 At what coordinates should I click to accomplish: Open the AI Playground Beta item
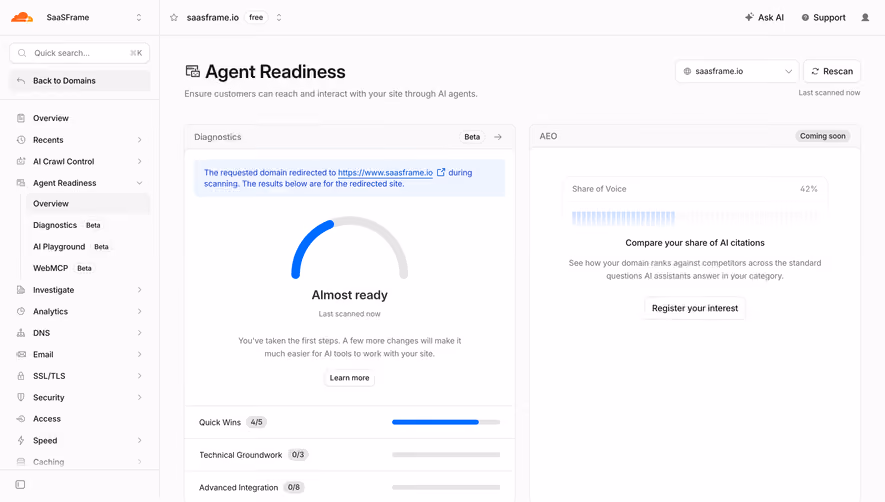[x=88, y=246]
